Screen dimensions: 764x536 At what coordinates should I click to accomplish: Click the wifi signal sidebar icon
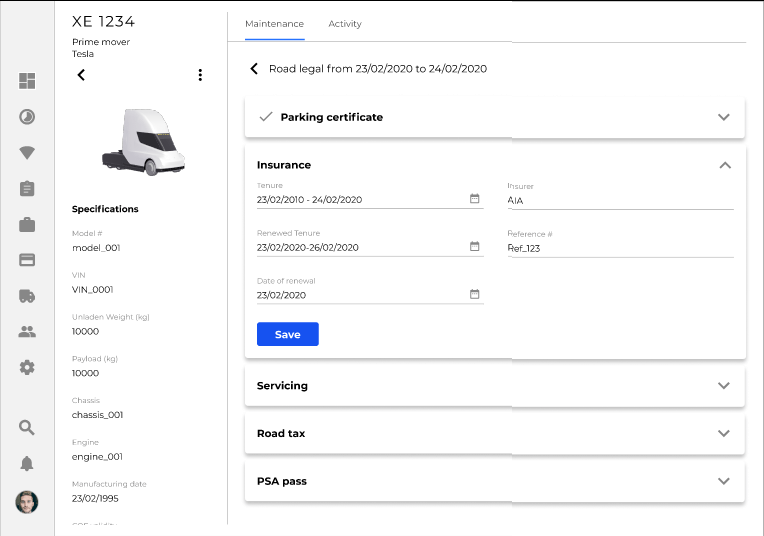[27, 153]
